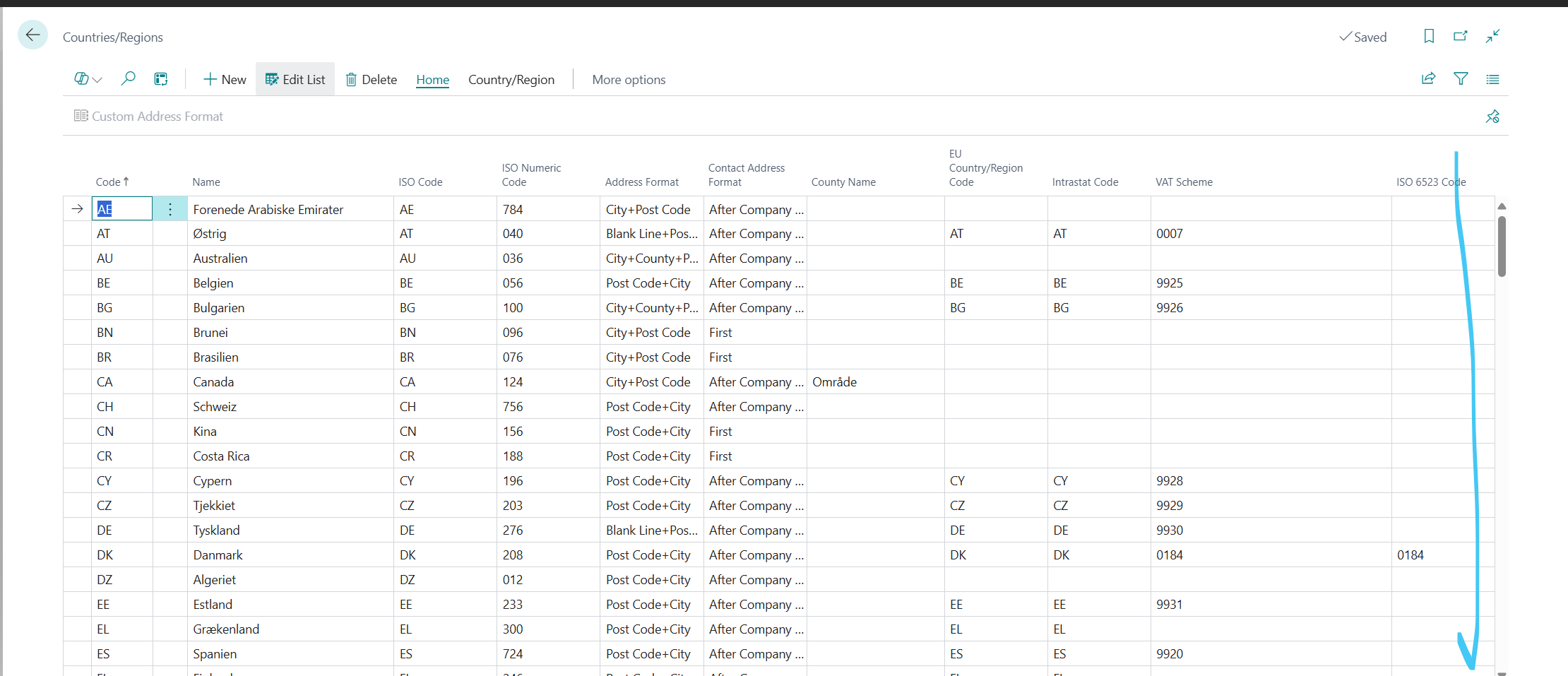Toggle the filter pane icon

[1461, 79]
